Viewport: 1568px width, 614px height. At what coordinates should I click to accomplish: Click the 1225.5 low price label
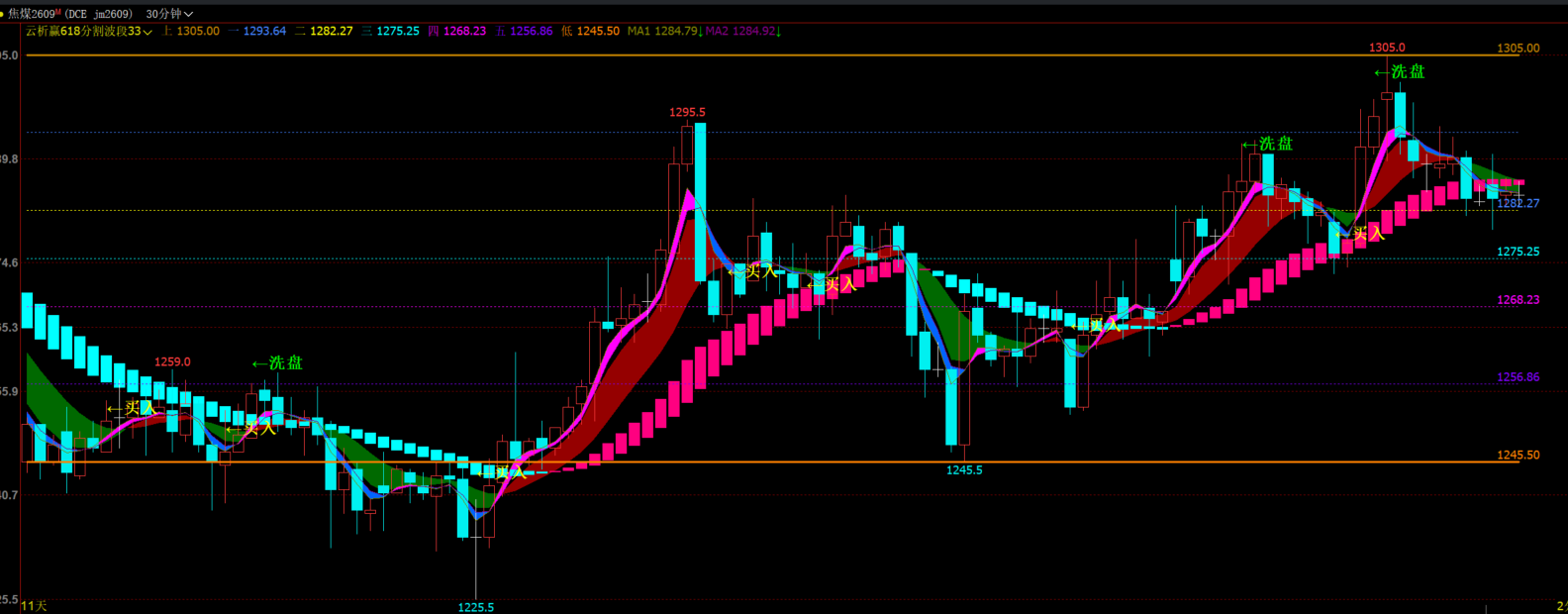(x=476, y=607)
